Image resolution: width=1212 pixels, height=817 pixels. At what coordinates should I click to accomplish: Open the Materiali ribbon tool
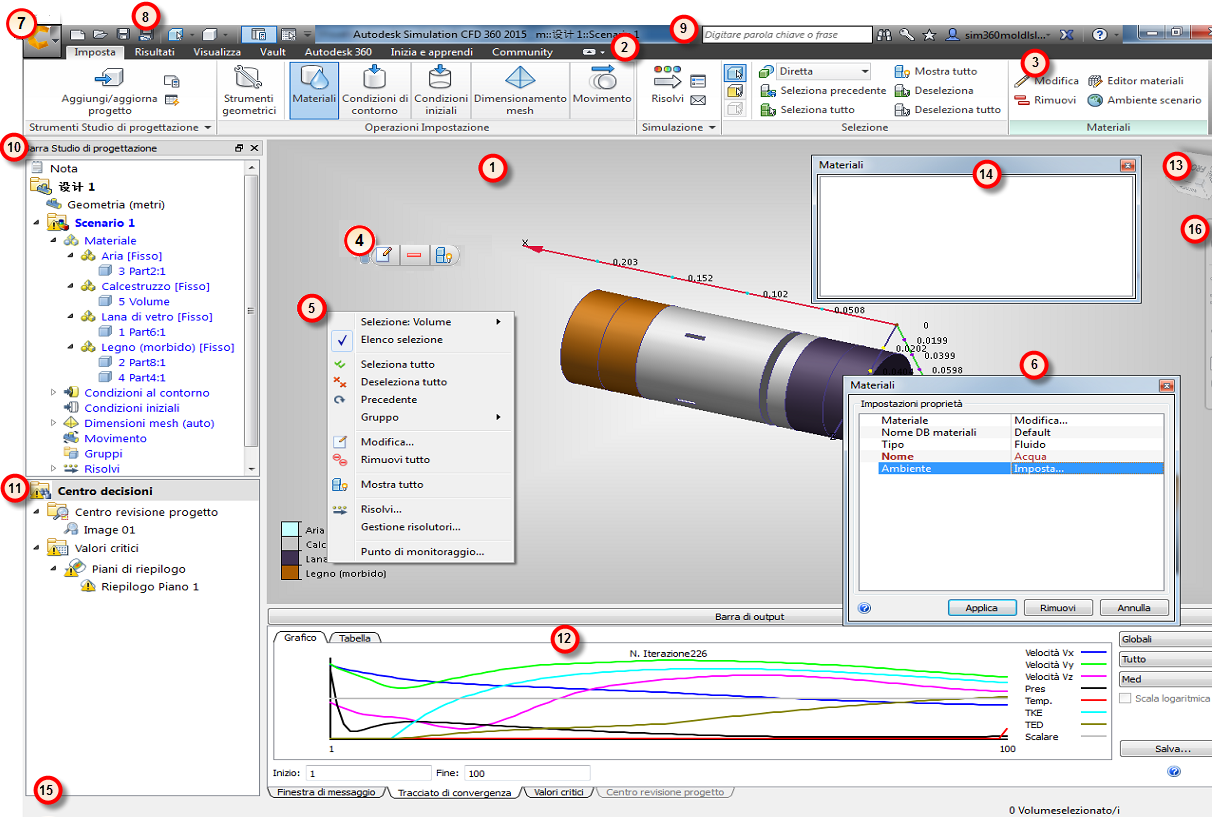pyautogui.click(x=314, y=90)
